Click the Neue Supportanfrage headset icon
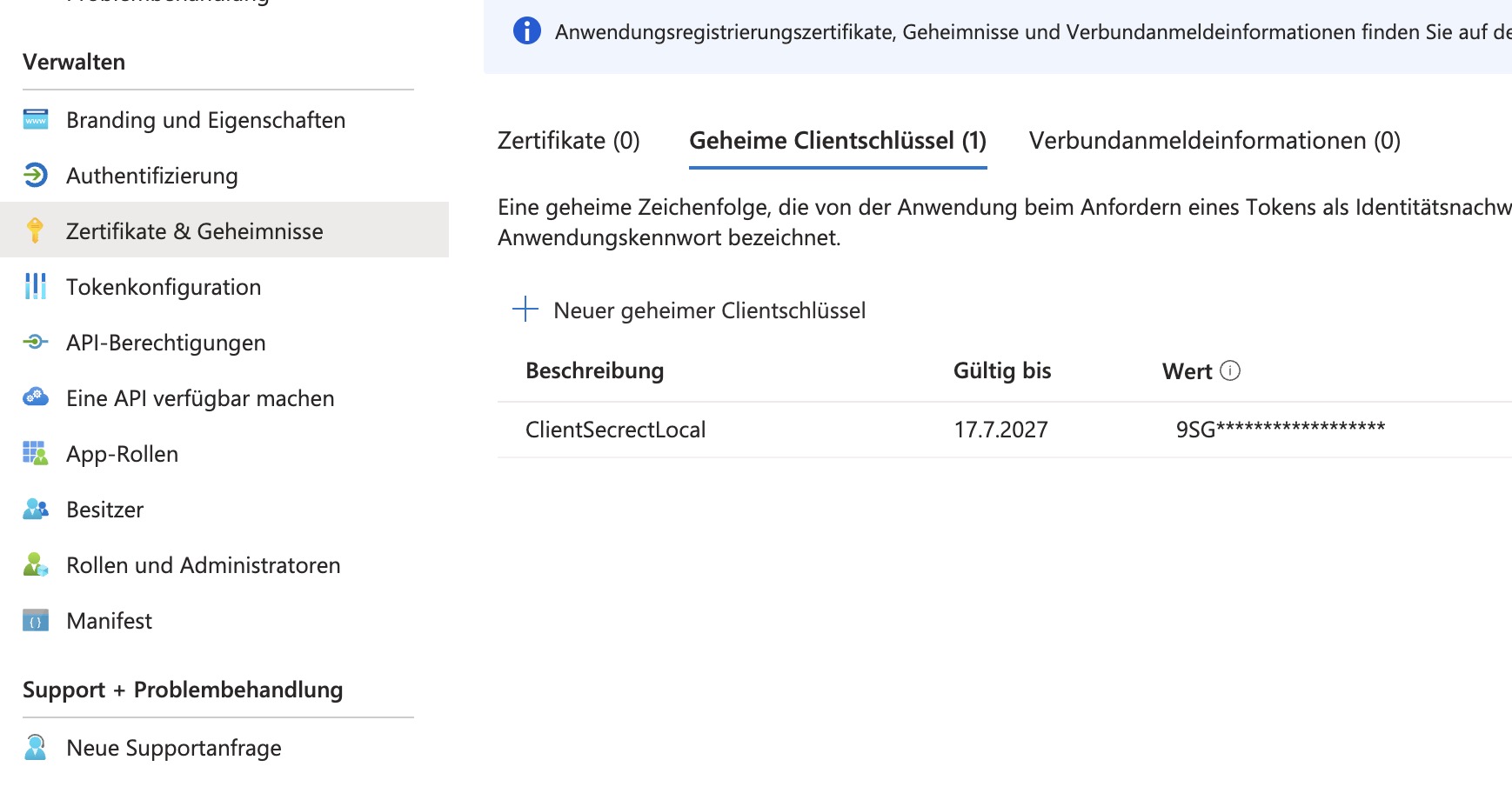 [x=36, y=748]
